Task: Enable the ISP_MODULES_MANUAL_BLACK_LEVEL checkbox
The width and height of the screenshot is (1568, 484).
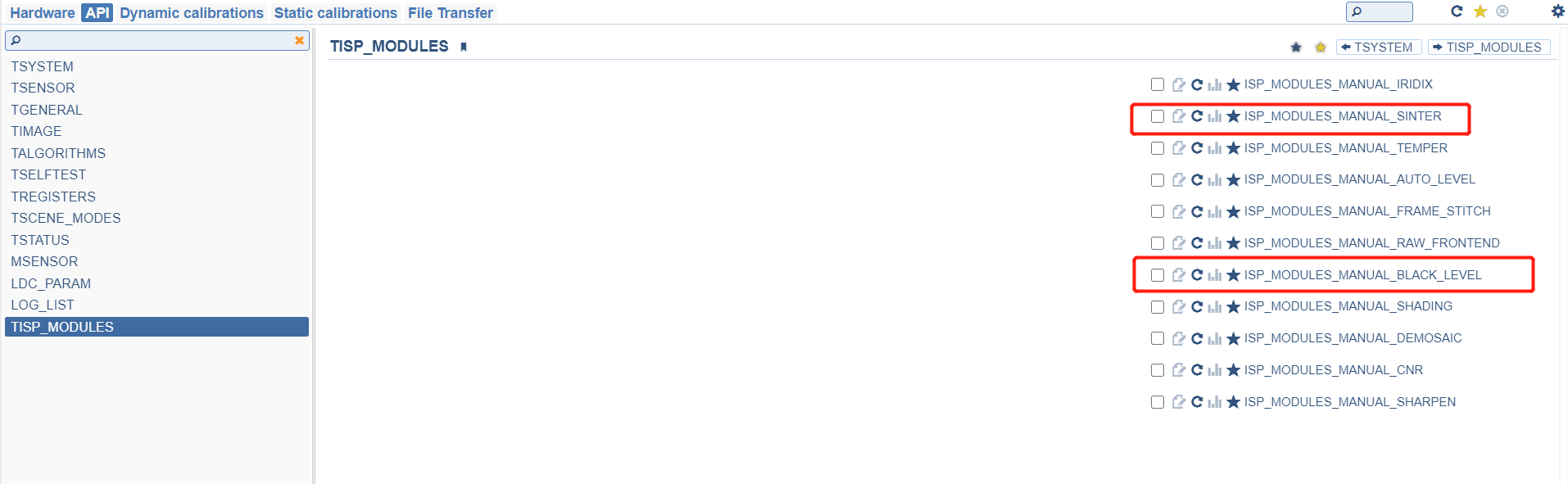Action: click(1158, 275)
